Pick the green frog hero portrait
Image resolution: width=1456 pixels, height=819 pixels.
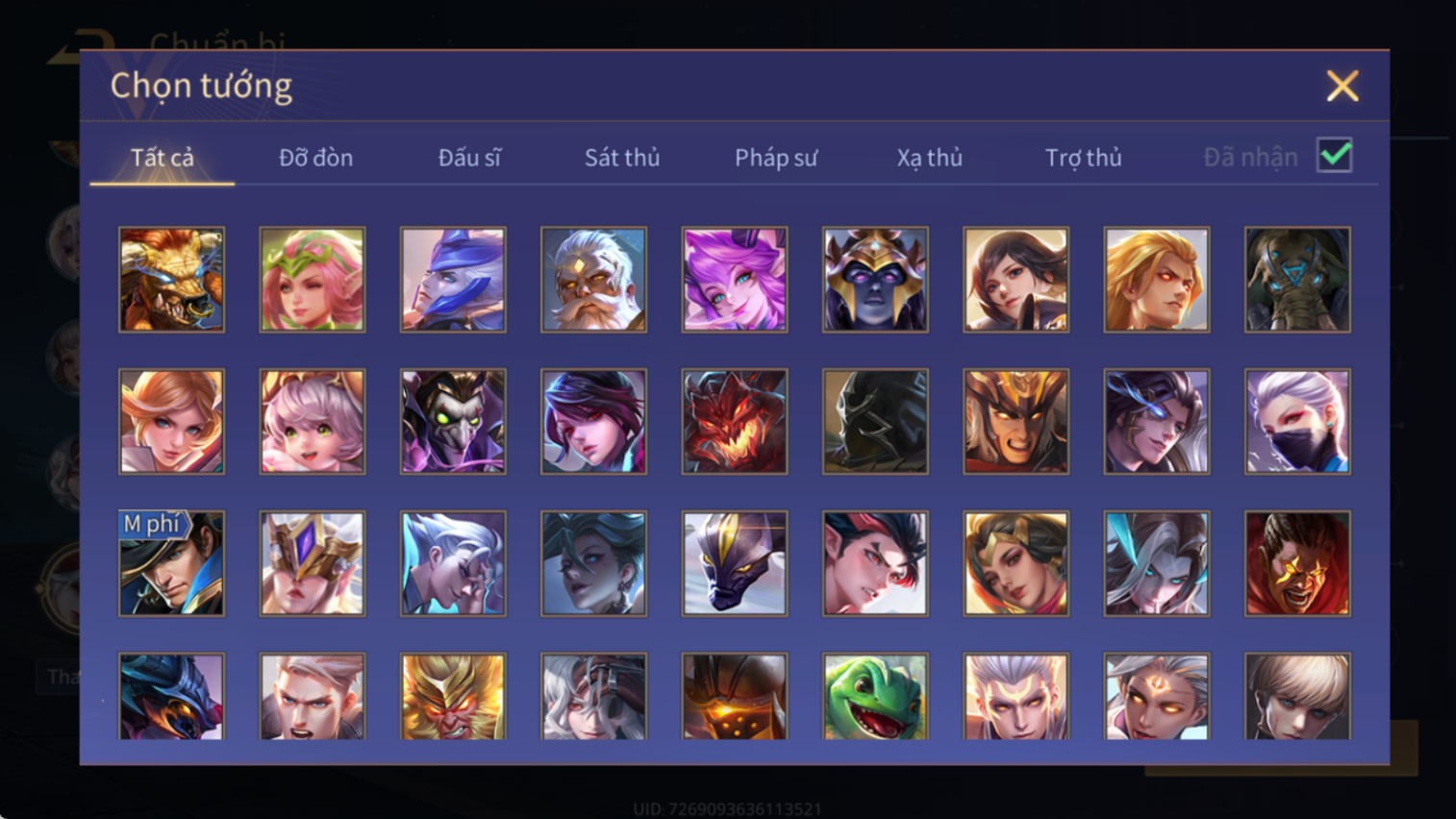tap(875, 696)
